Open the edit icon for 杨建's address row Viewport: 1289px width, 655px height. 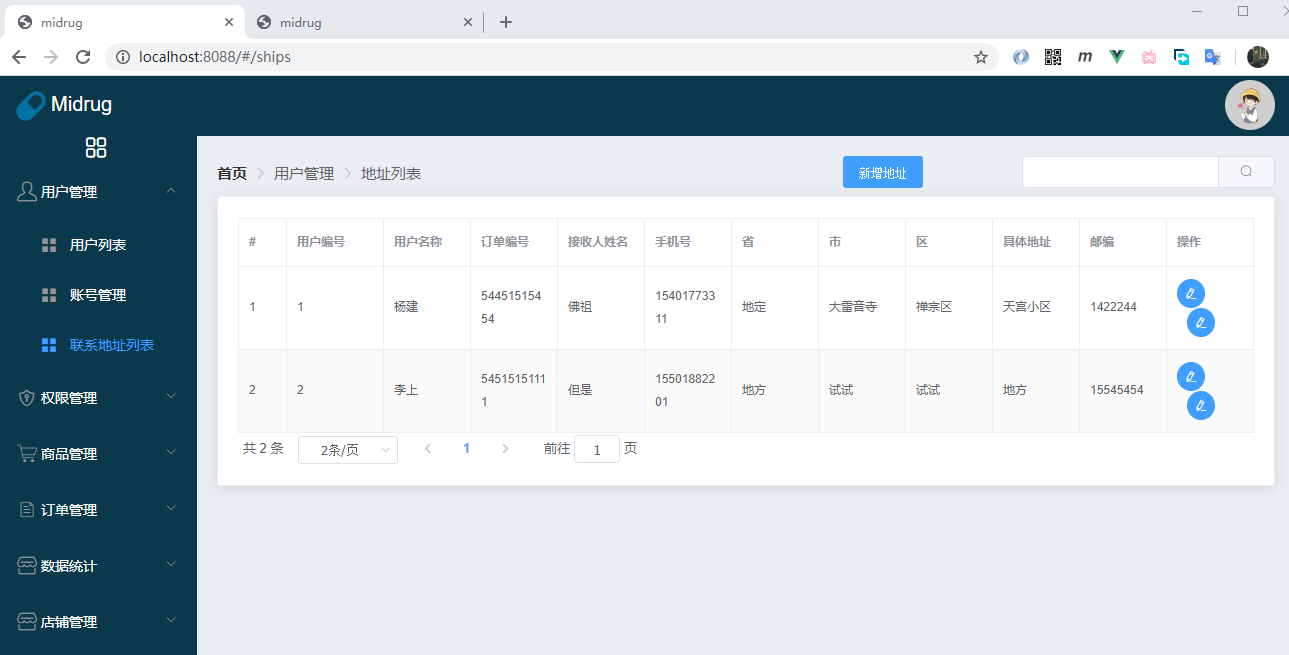(1191, 293)
